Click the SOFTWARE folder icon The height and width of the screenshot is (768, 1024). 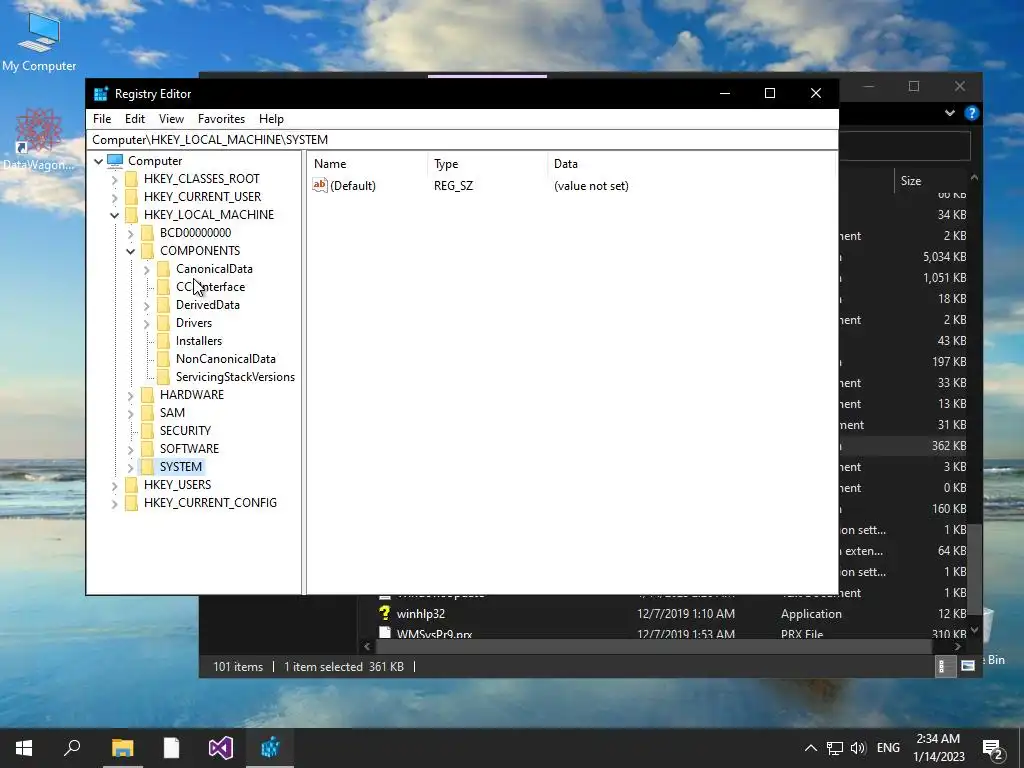point(148,449)
